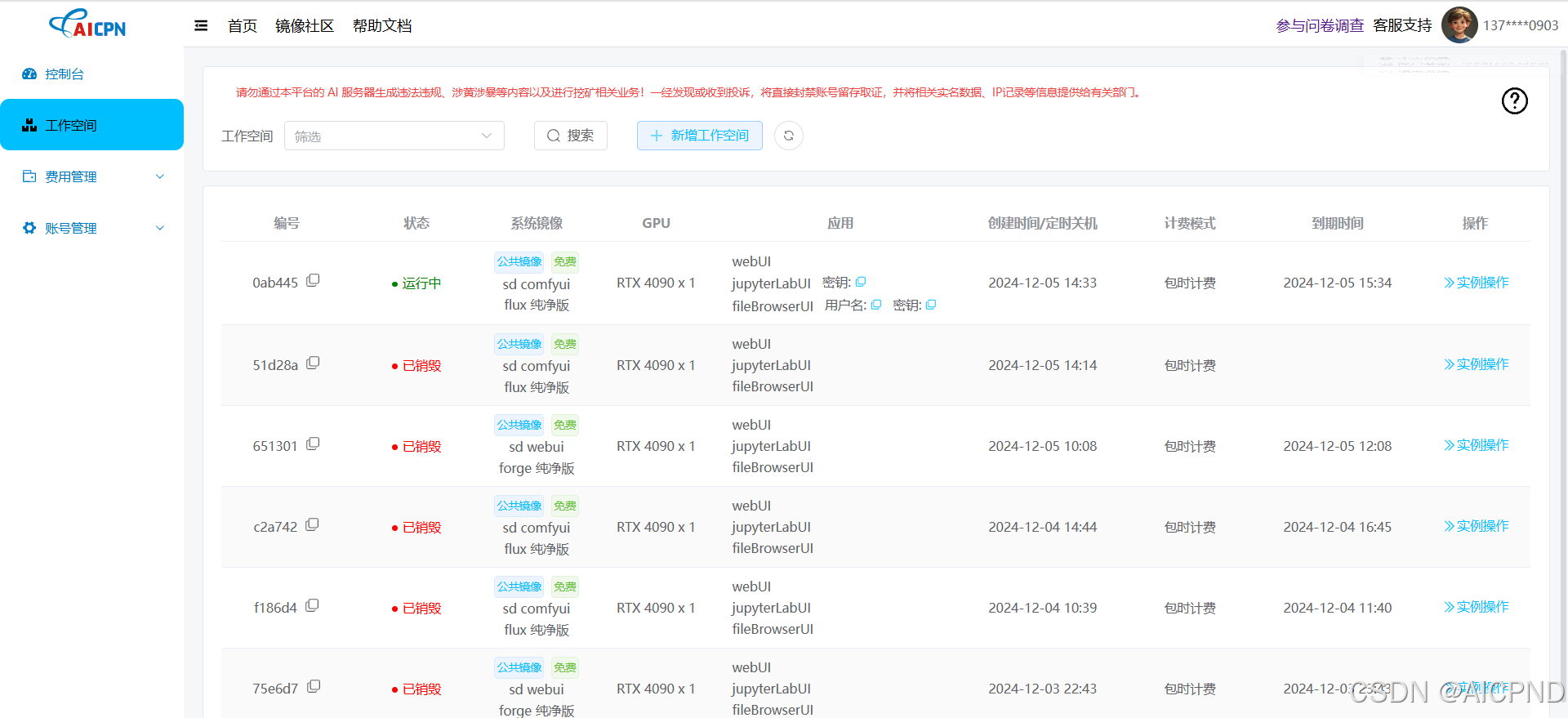Click the 工作空间 sidebar icon
1568x718 pixels.
coord(29,125)
